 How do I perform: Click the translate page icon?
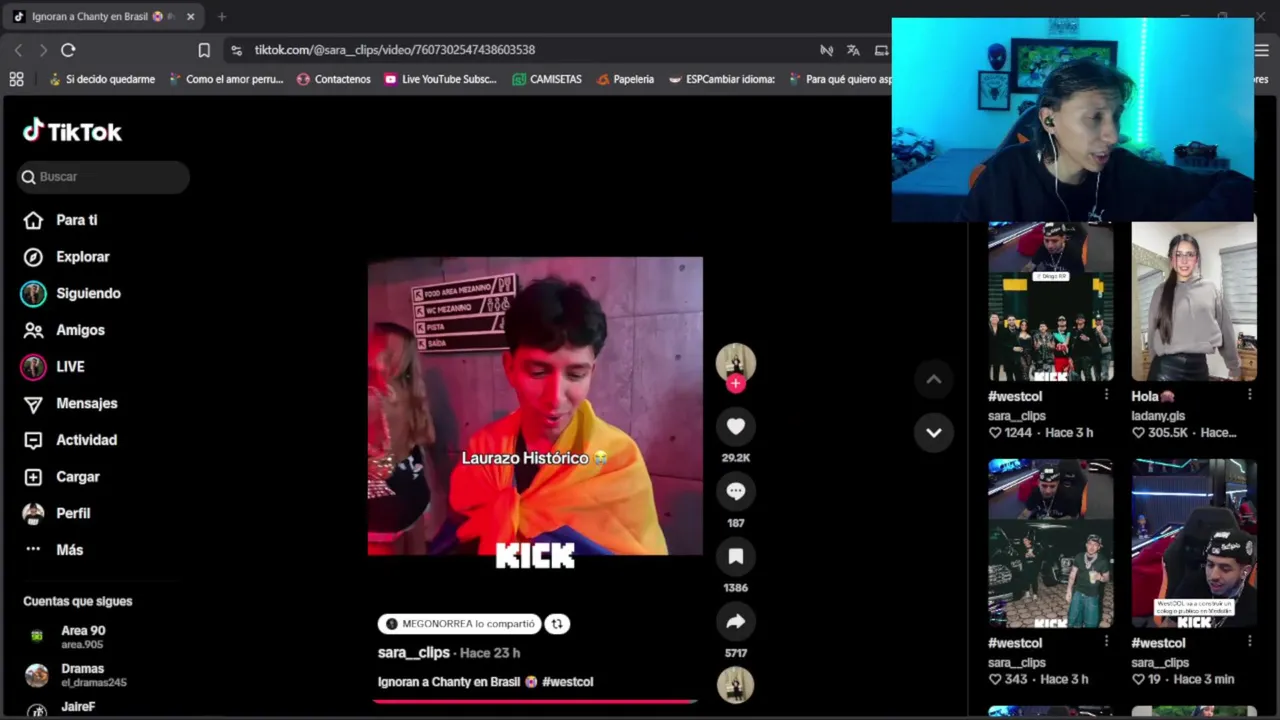point(853,50)
